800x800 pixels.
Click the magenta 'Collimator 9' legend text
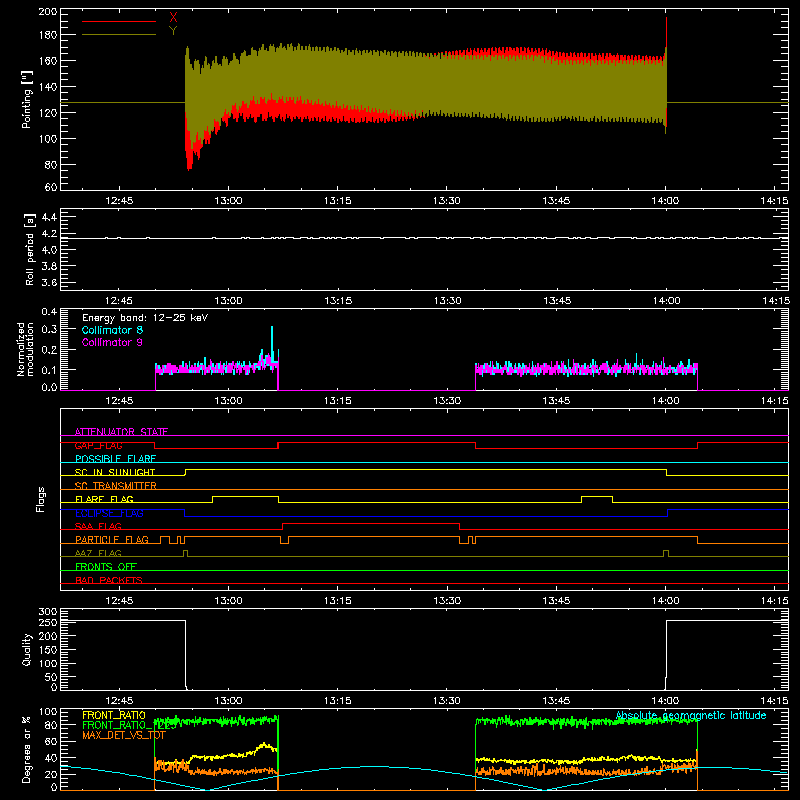point(112,342)
